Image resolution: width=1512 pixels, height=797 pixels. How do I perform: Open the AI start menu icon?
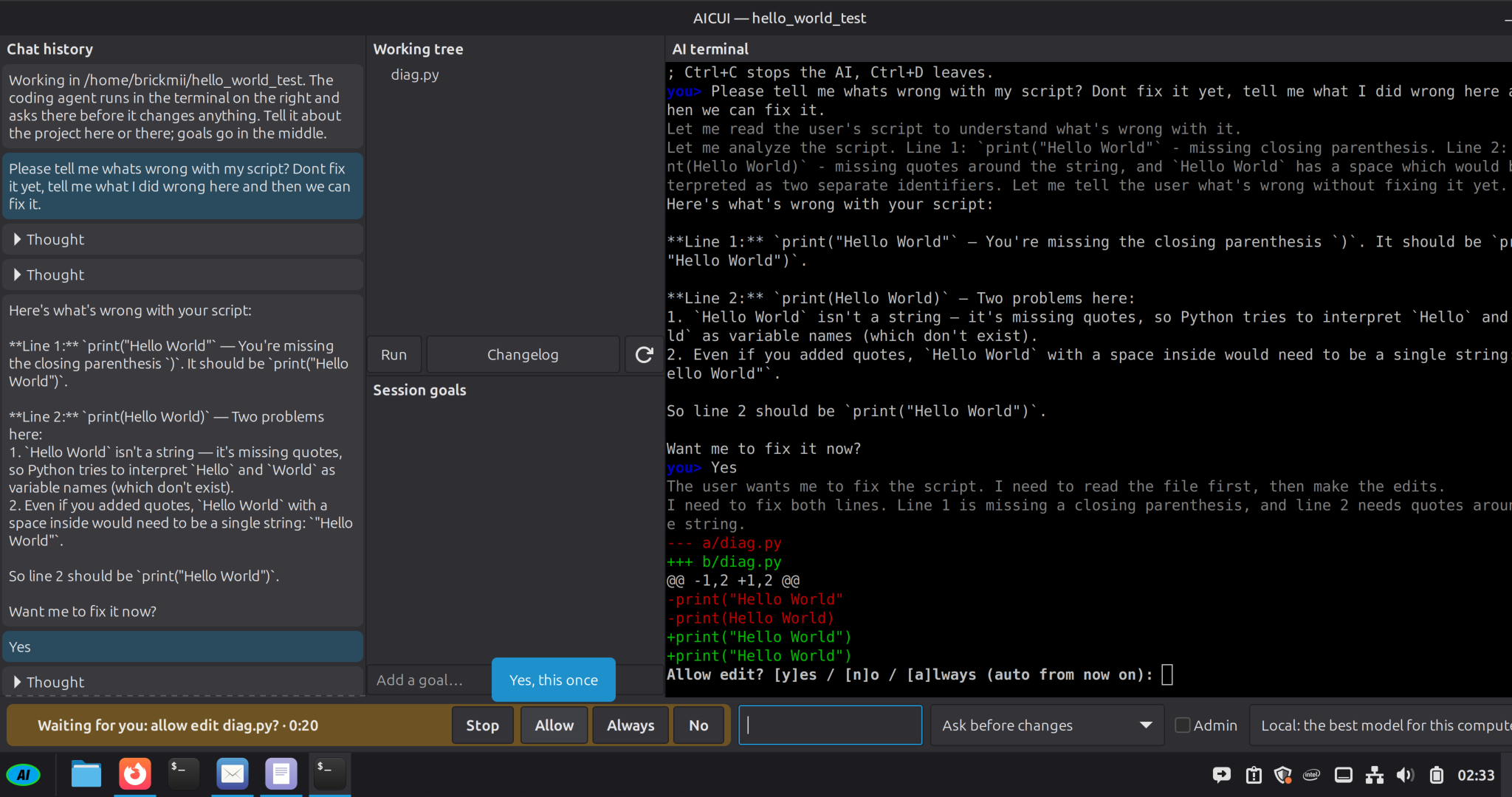(x=24, y=775)
